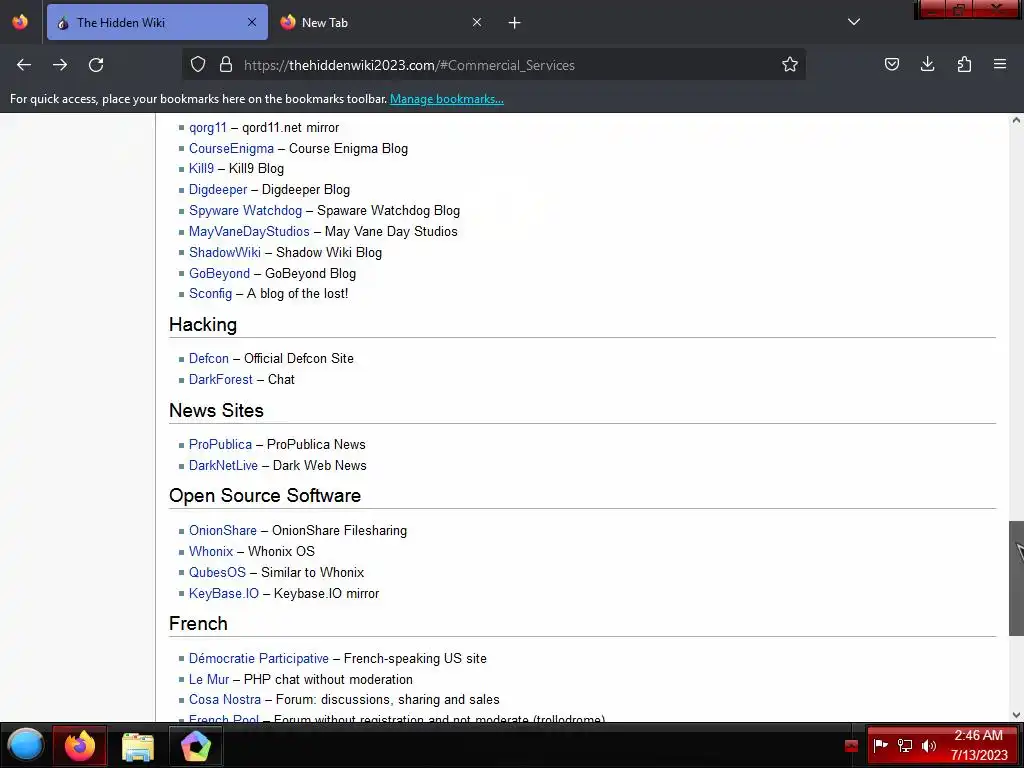Click the French section heading
The height and width of the screenshot is (768, 1024).
[199, 623]
